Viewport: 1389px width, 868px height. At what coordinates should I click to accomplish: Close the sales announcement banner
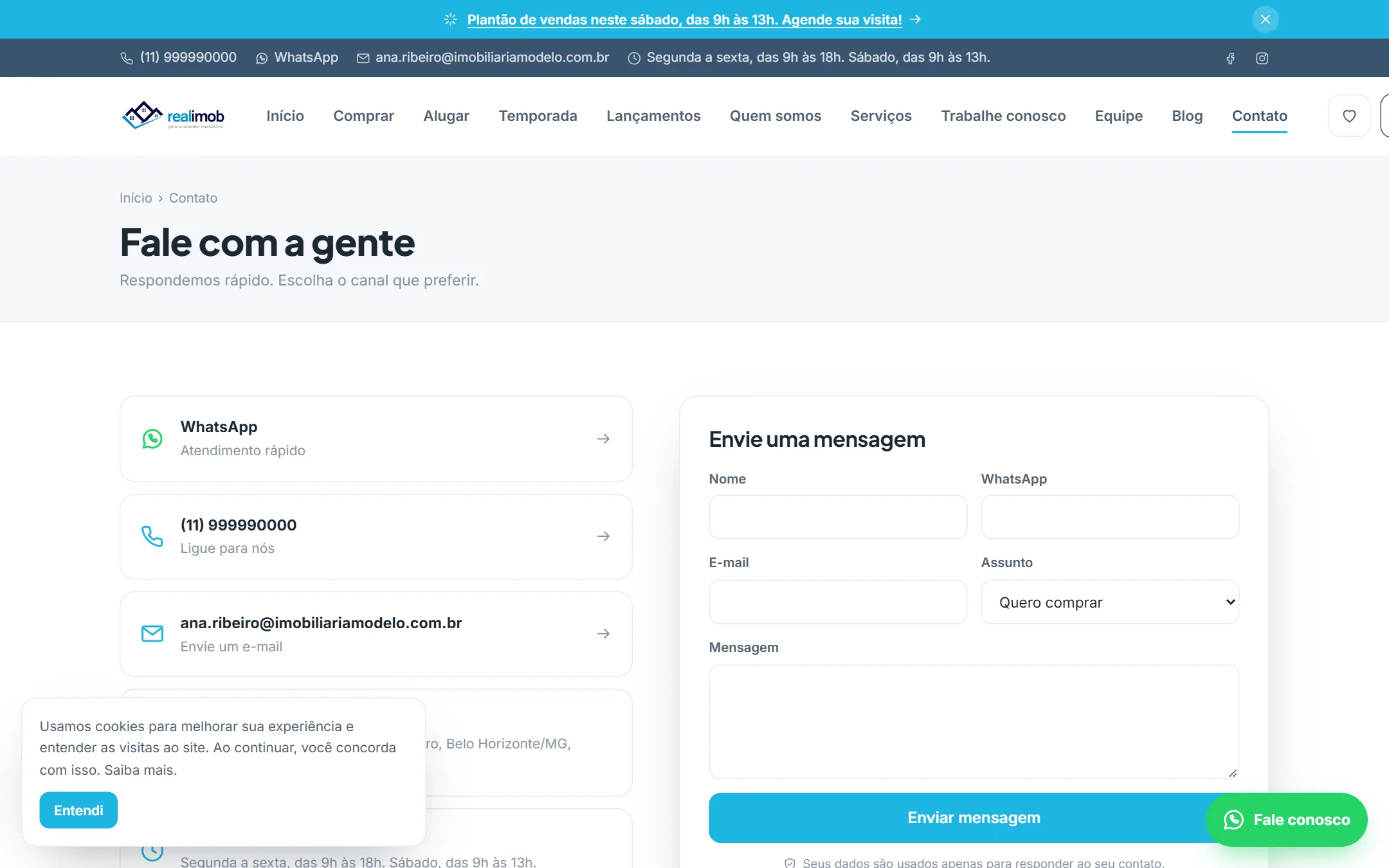1265,19
